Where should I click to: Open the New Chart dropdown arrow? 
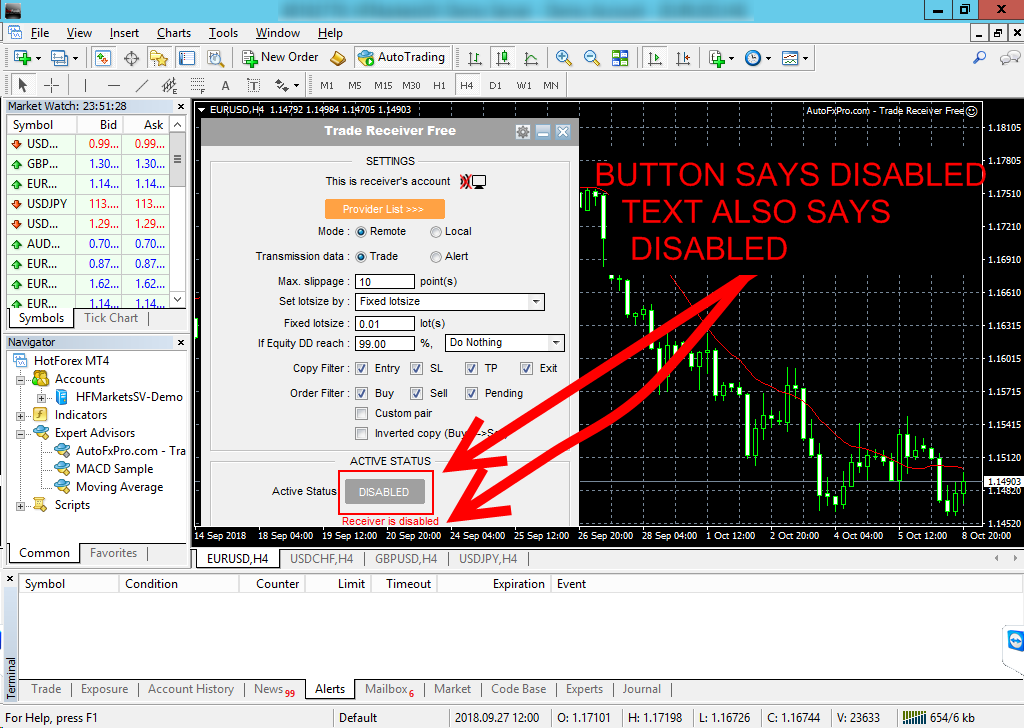coord(39,59)
